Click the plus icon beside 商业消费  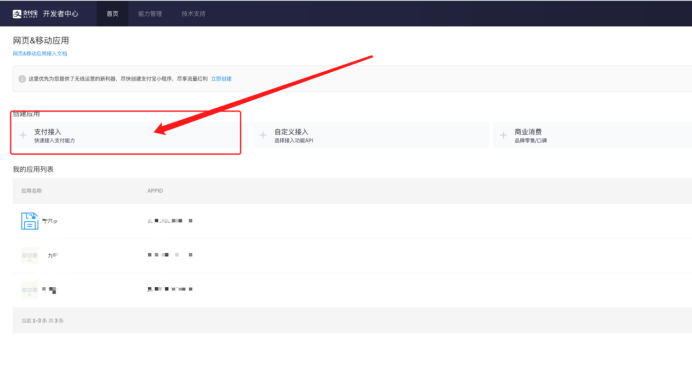point(503,135)
